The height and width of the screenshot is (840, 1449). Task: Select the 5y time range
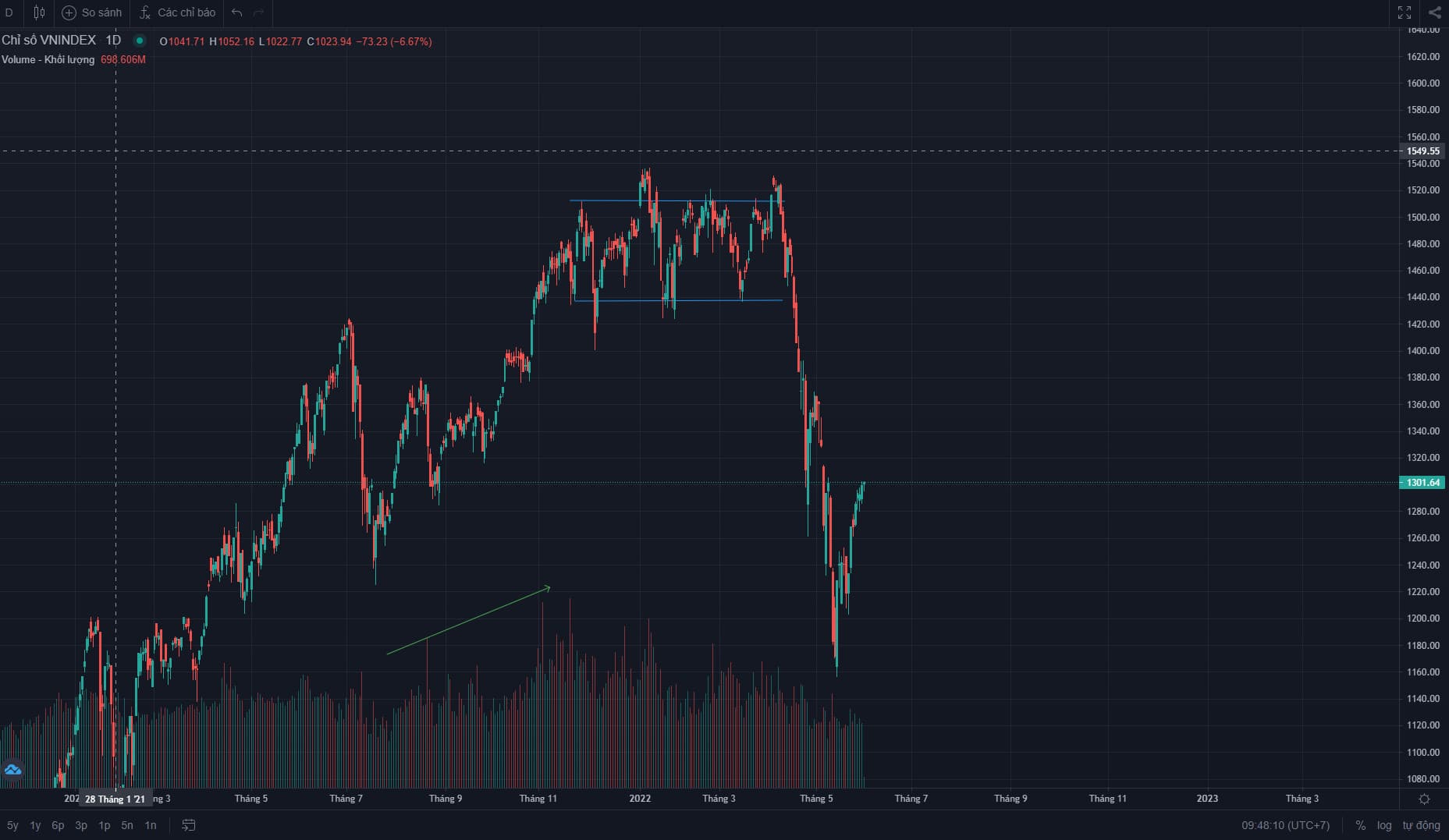pyautogui.click(x=12, y=824)
